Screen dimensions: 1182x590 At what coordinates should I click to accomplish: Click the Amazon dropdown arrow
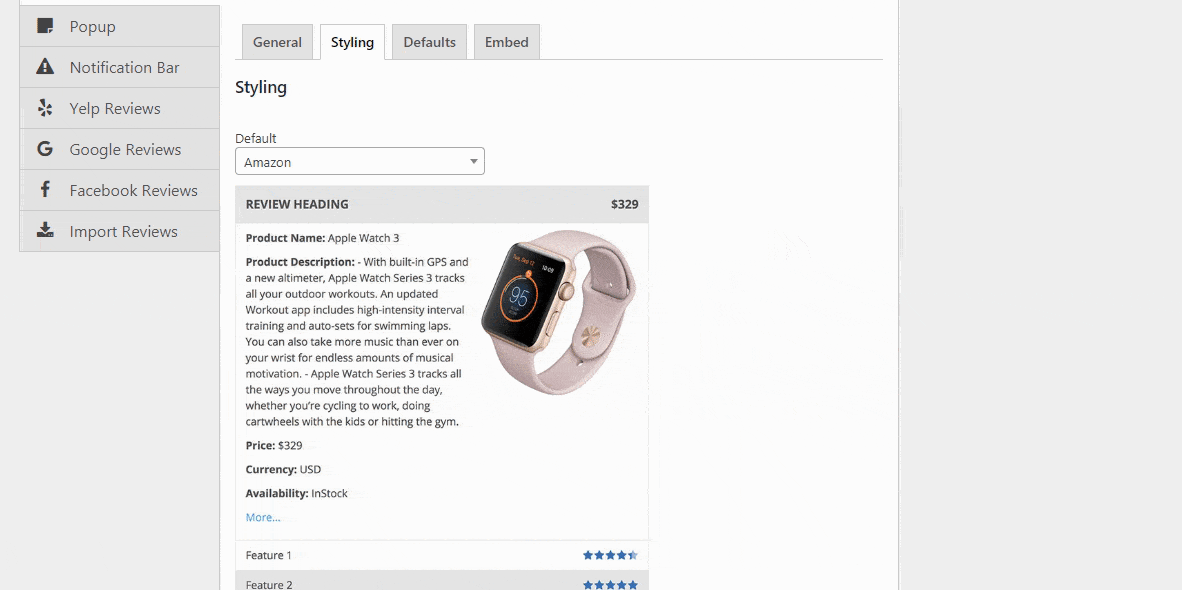[473, 161]
